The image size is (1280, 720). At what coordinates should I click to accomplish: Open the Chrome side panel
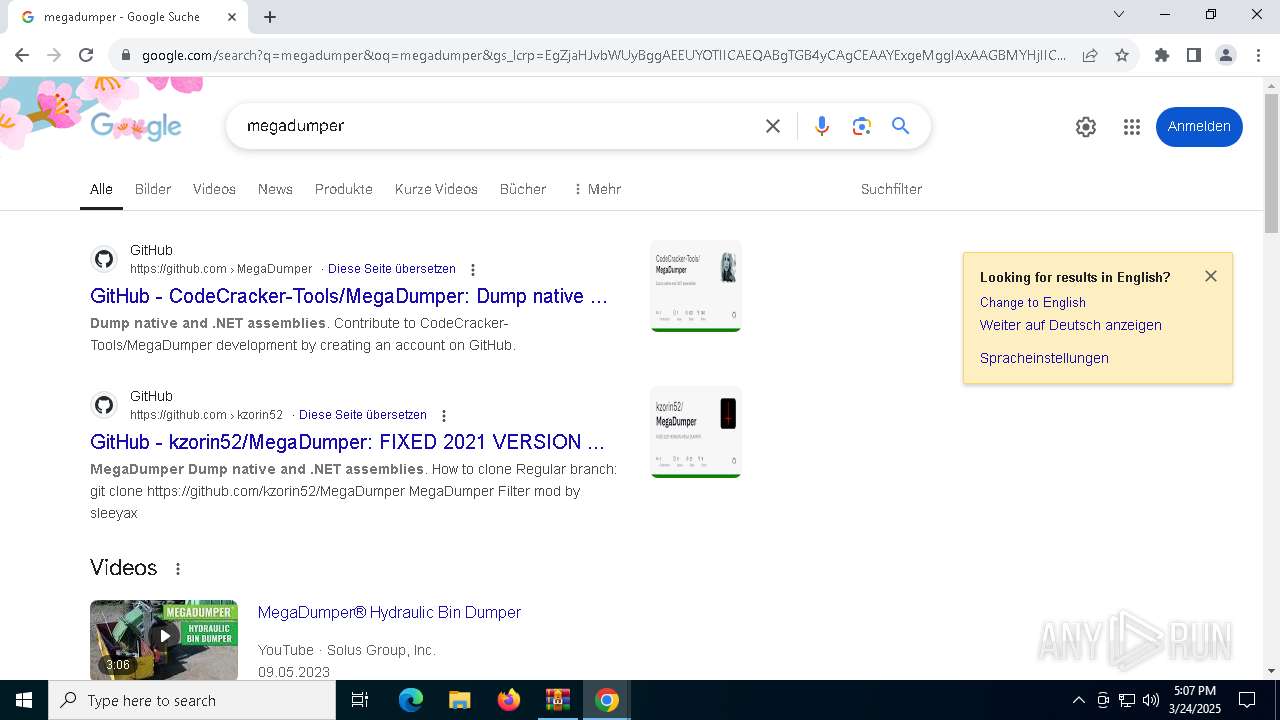pos(1194,55)
